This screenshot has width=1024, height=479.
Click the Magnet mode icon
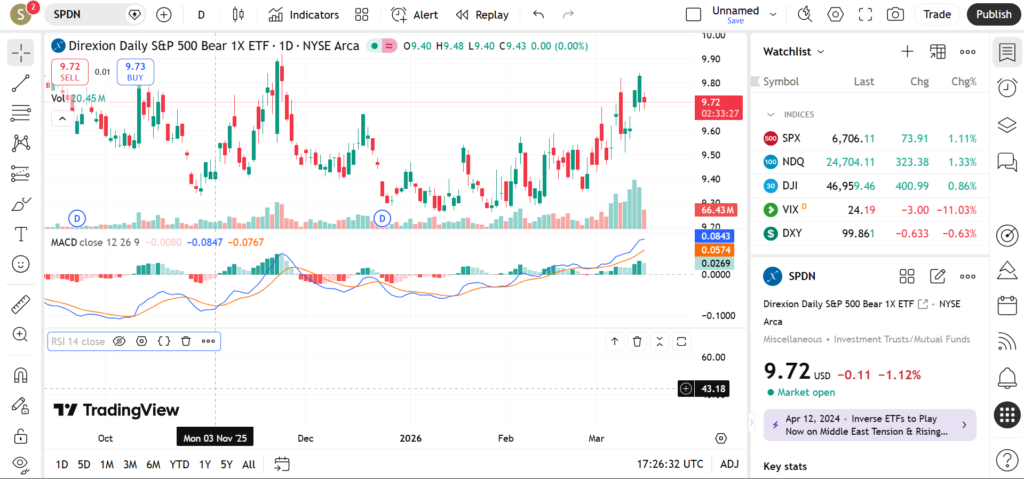pos(20,376)
